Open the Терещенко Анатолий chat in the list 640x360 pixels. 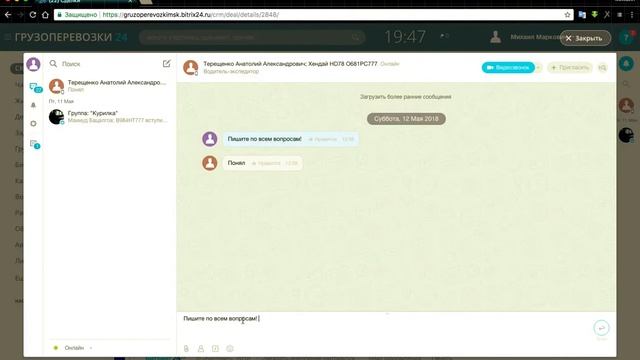(109, 86)
